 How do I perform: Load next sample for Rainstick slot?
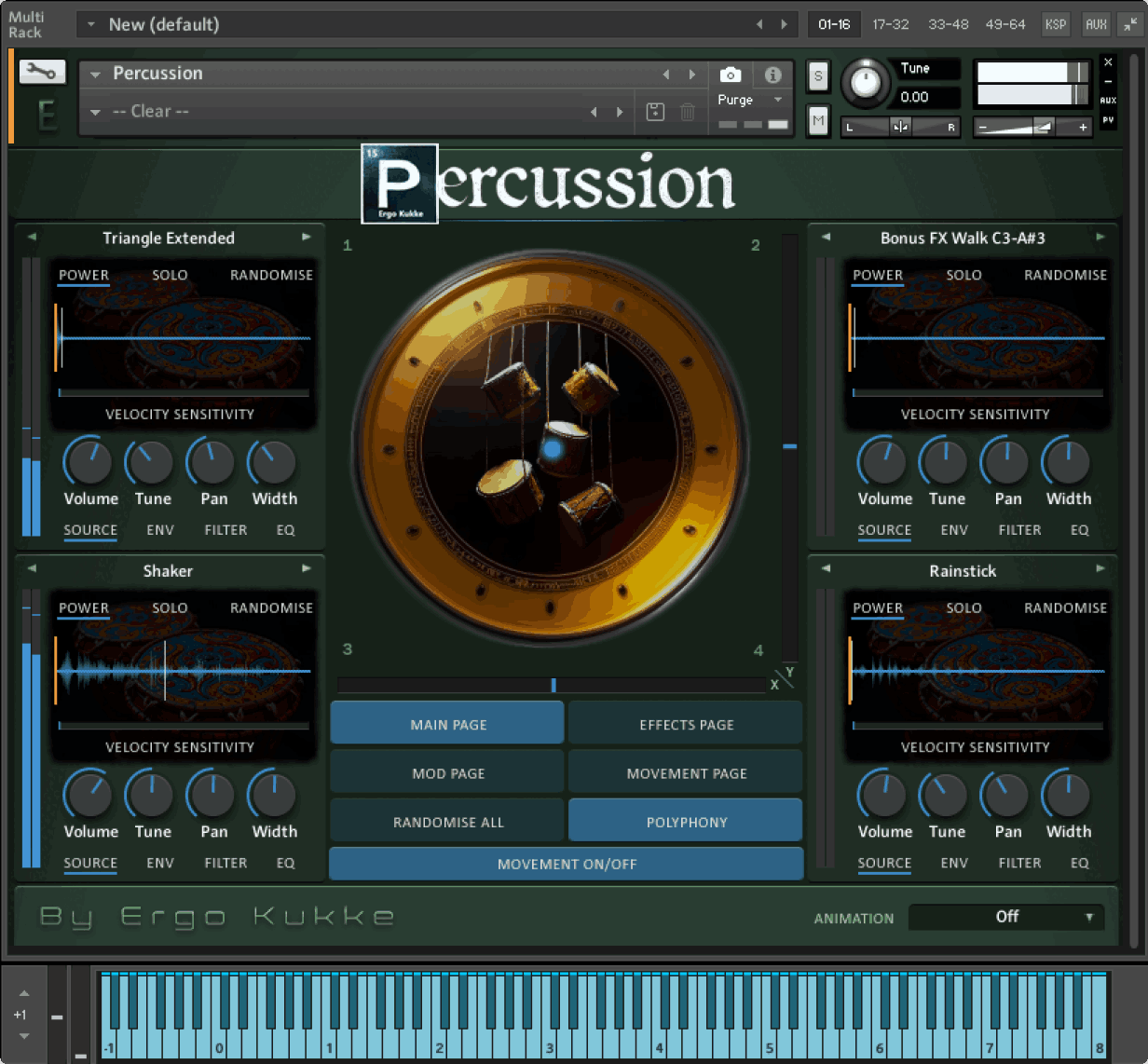tap(1100, 568)
